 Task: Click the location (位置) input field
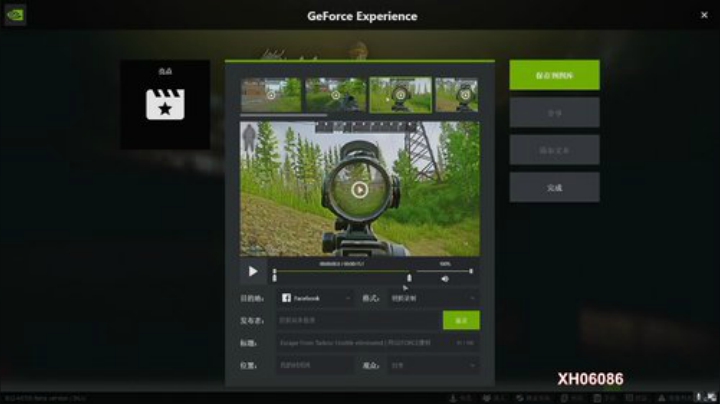click(x=315, y=365)
